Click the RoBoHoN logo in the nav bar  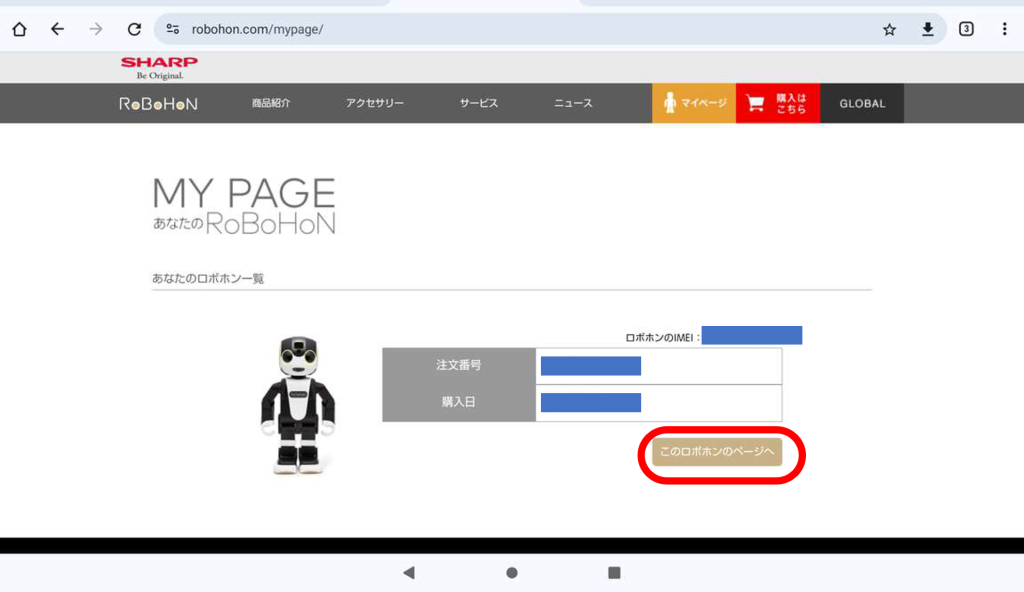[x=158, y=104]
